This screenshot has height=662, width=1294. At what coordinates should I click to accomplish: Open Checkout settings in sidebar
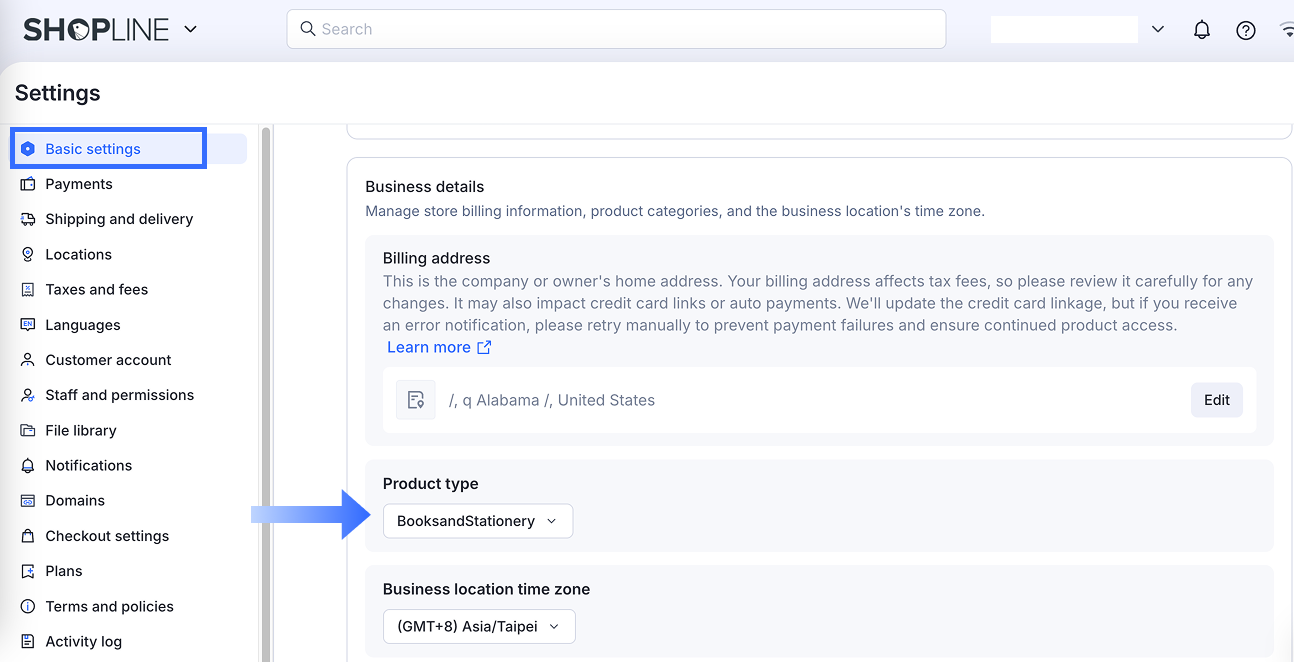[107, 536]
